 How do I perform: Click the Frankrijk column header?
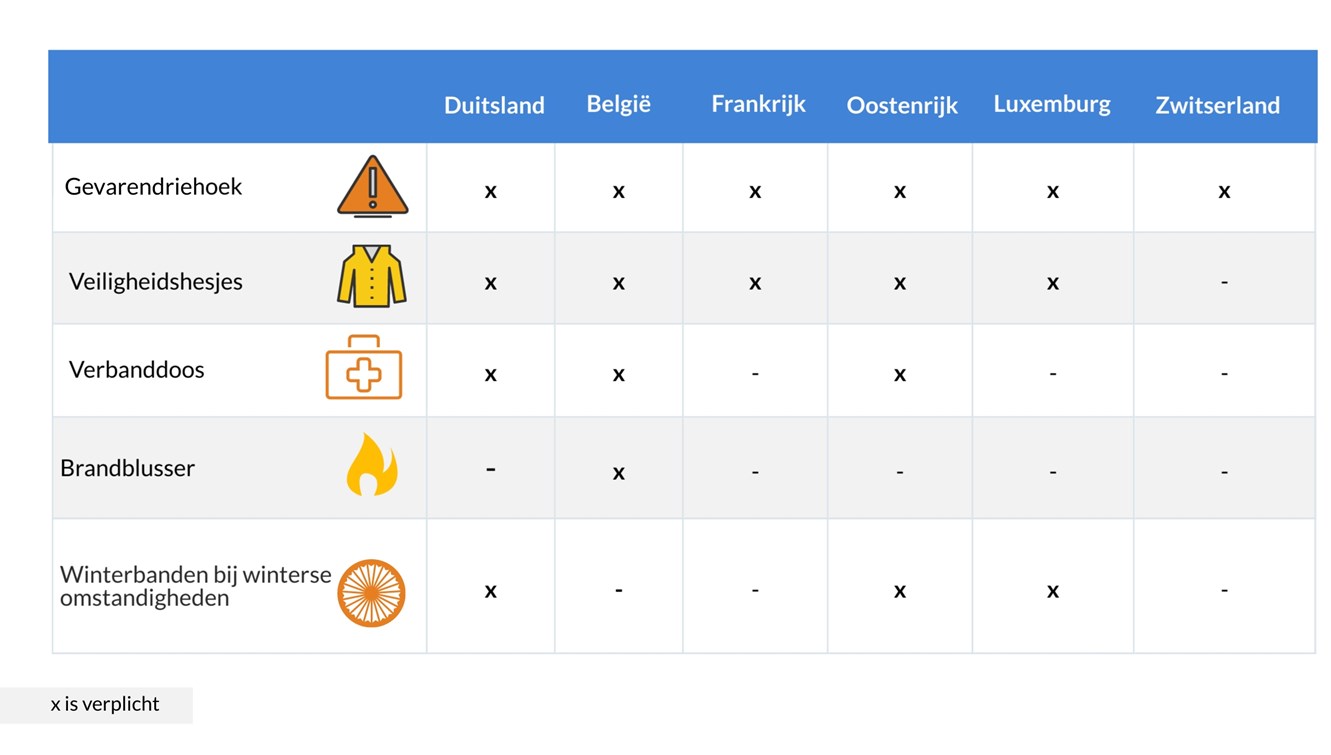pos(758,104)
